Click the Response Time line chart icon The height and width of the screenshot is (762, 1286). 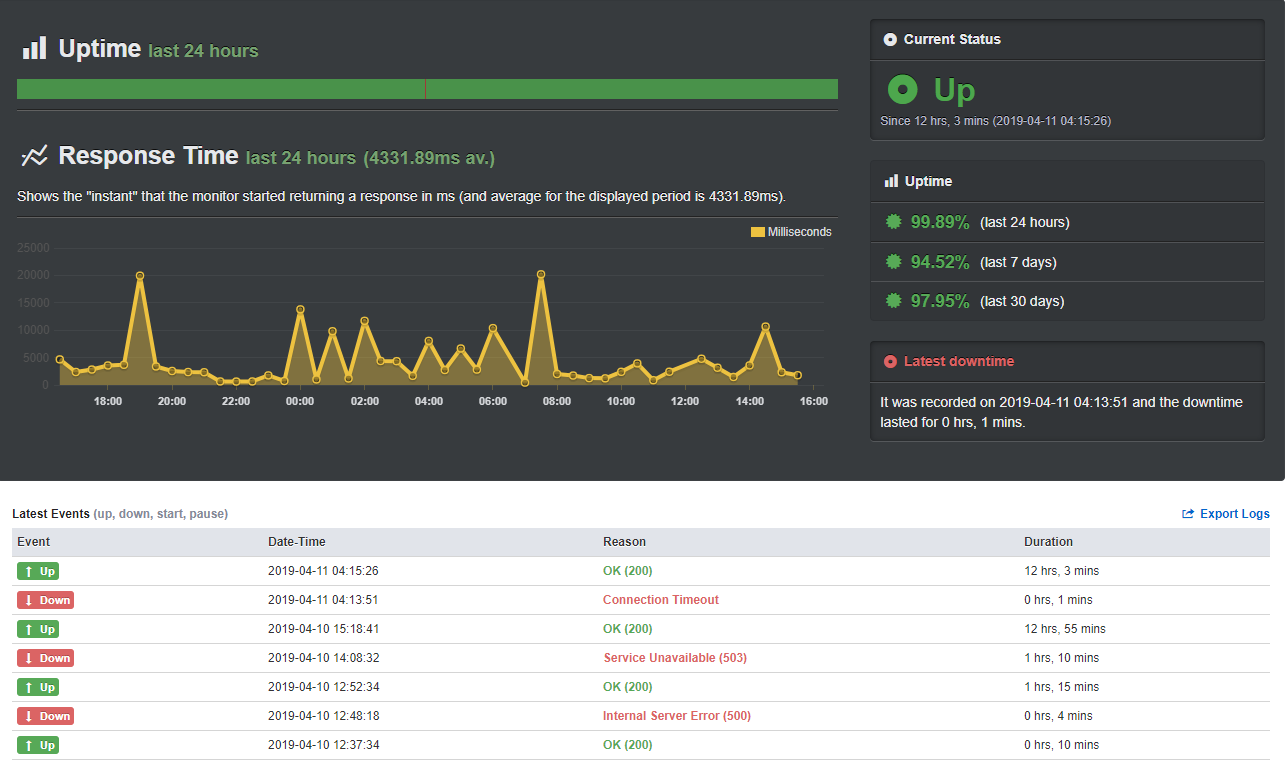coord(35,156)
